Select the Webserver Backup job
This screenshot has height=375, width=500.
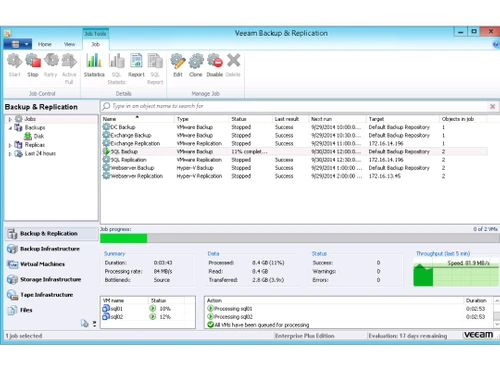pos(294,168)
